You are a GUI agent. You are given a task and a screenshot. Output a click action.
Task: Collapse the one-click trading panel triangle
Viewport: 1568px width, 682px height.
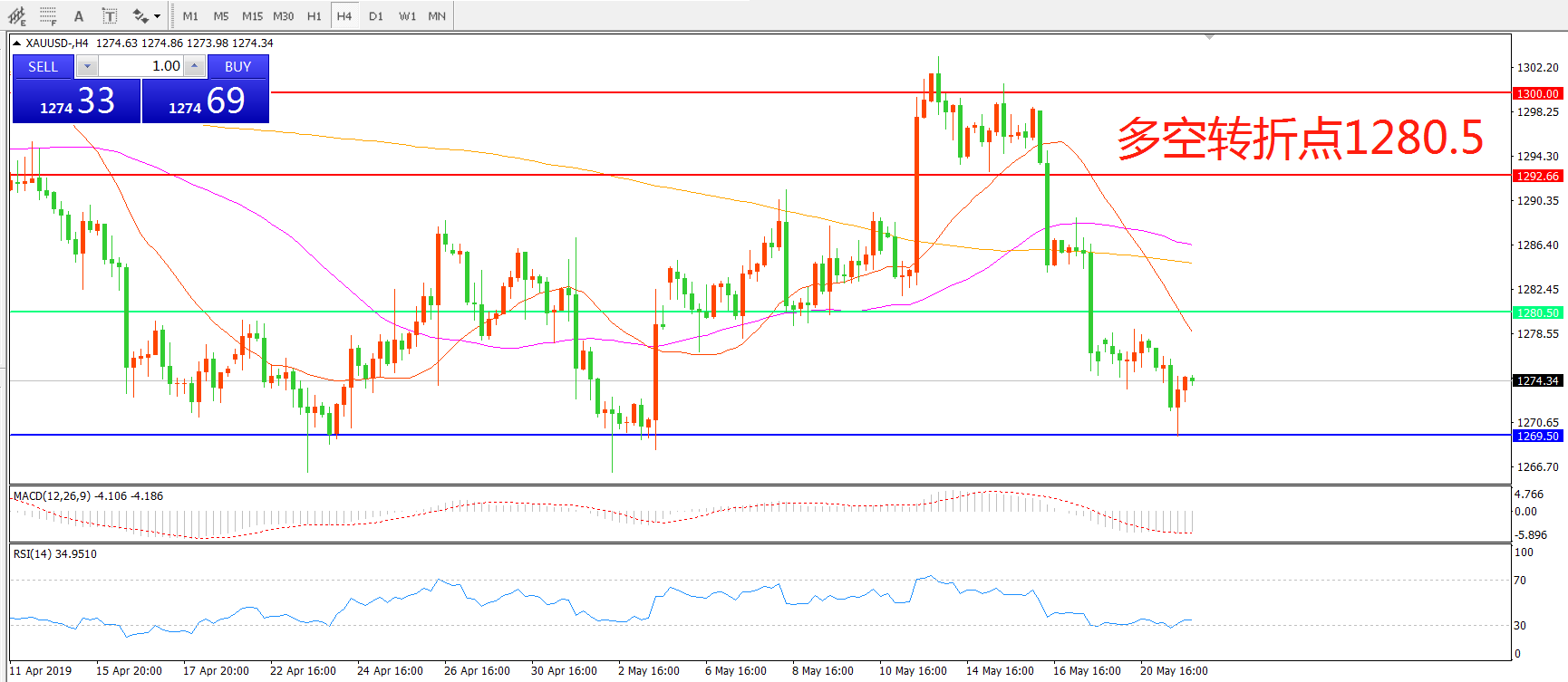click(16, 43)
